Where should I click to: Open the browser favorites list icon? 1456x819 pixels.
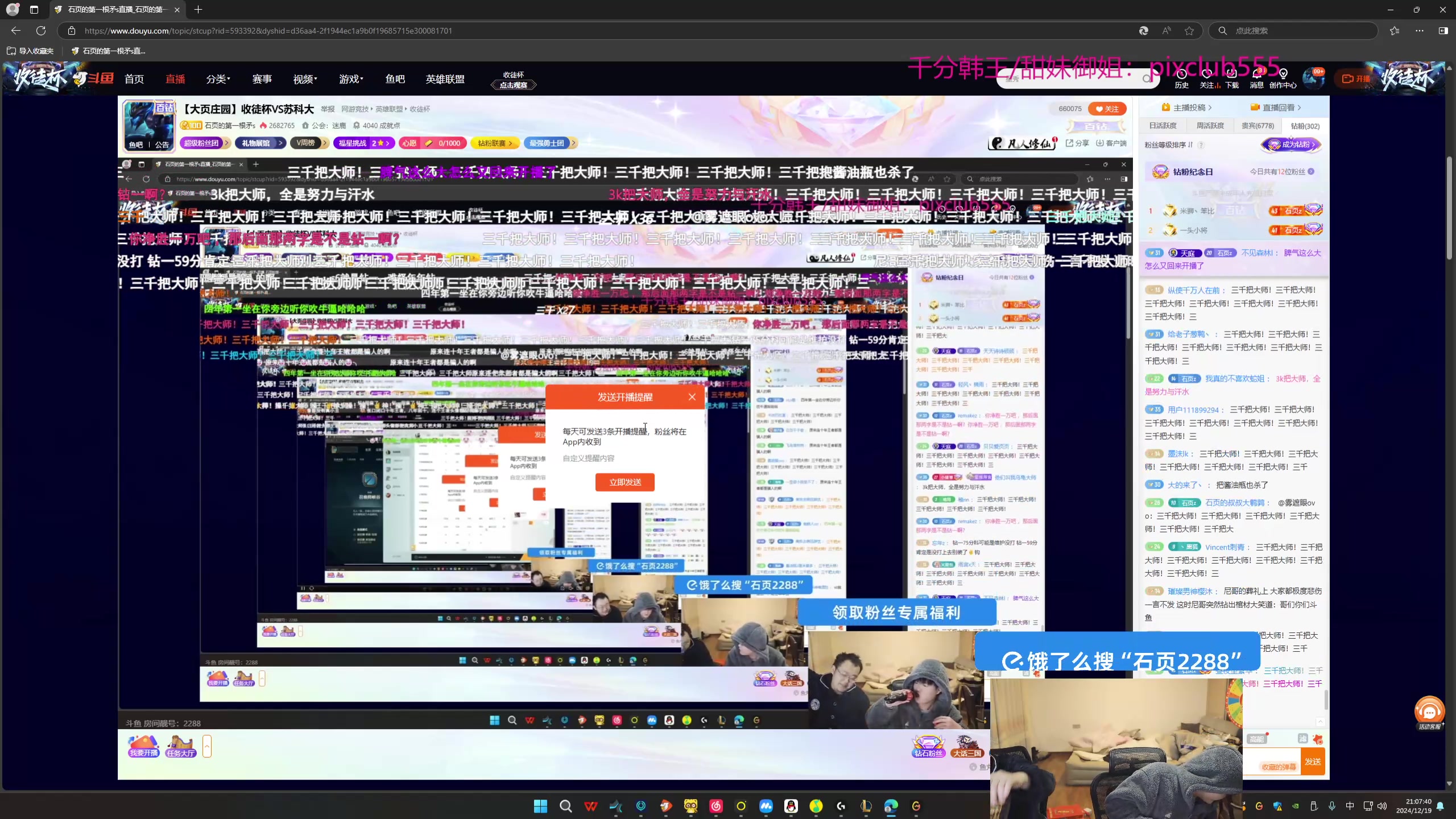tap(1395, 31)
